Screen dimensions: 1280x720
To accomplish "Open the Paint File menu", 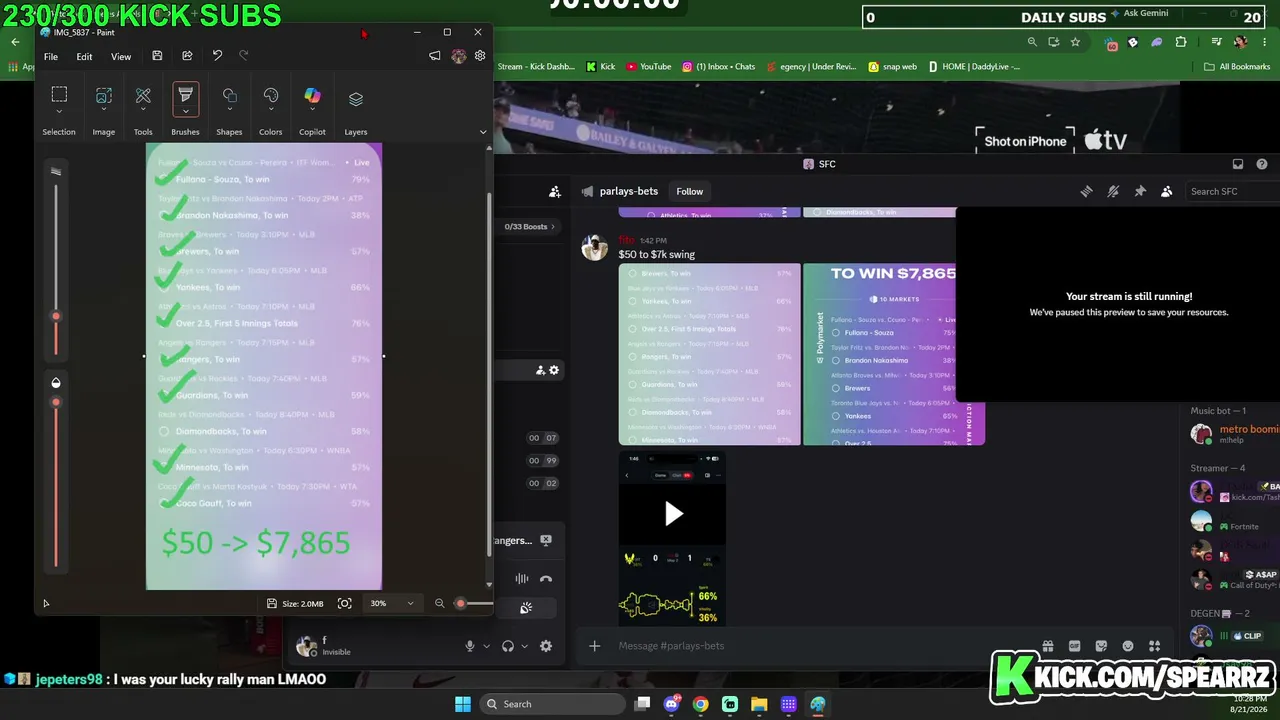I will (x=50, y=56).
